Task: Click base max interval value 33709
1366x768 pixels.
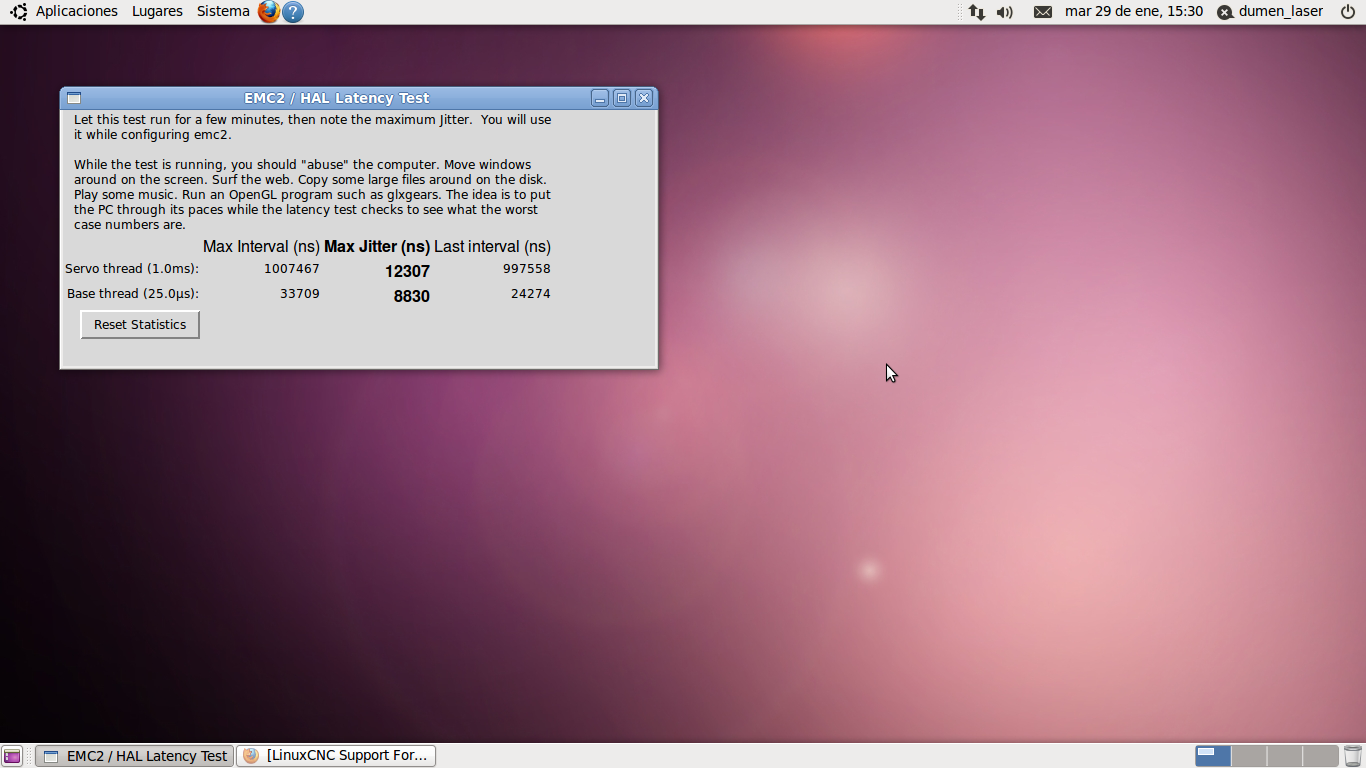Action: coord(300,294)
